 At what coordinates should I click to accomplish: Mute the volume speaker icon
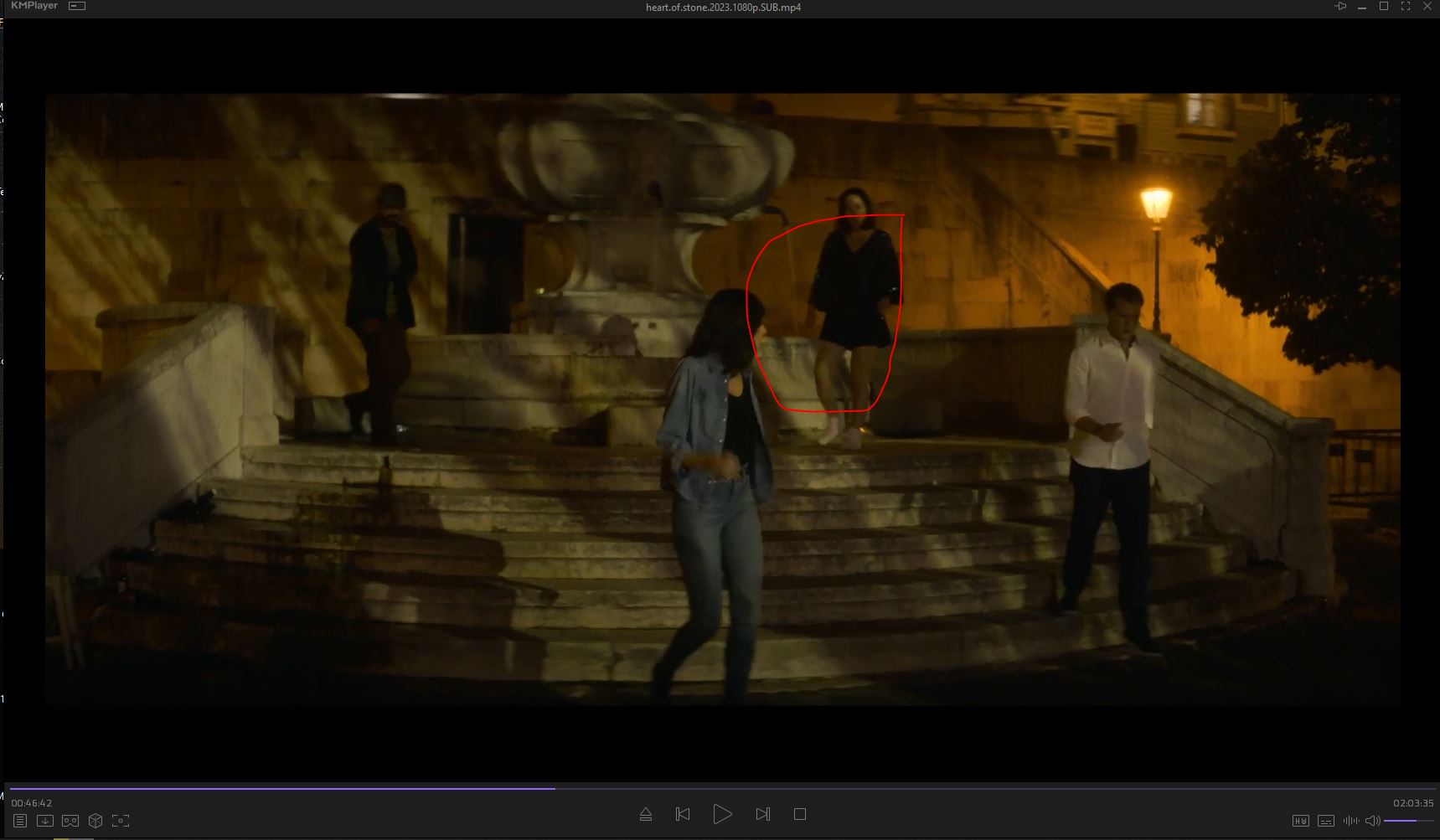[1372, 821]
